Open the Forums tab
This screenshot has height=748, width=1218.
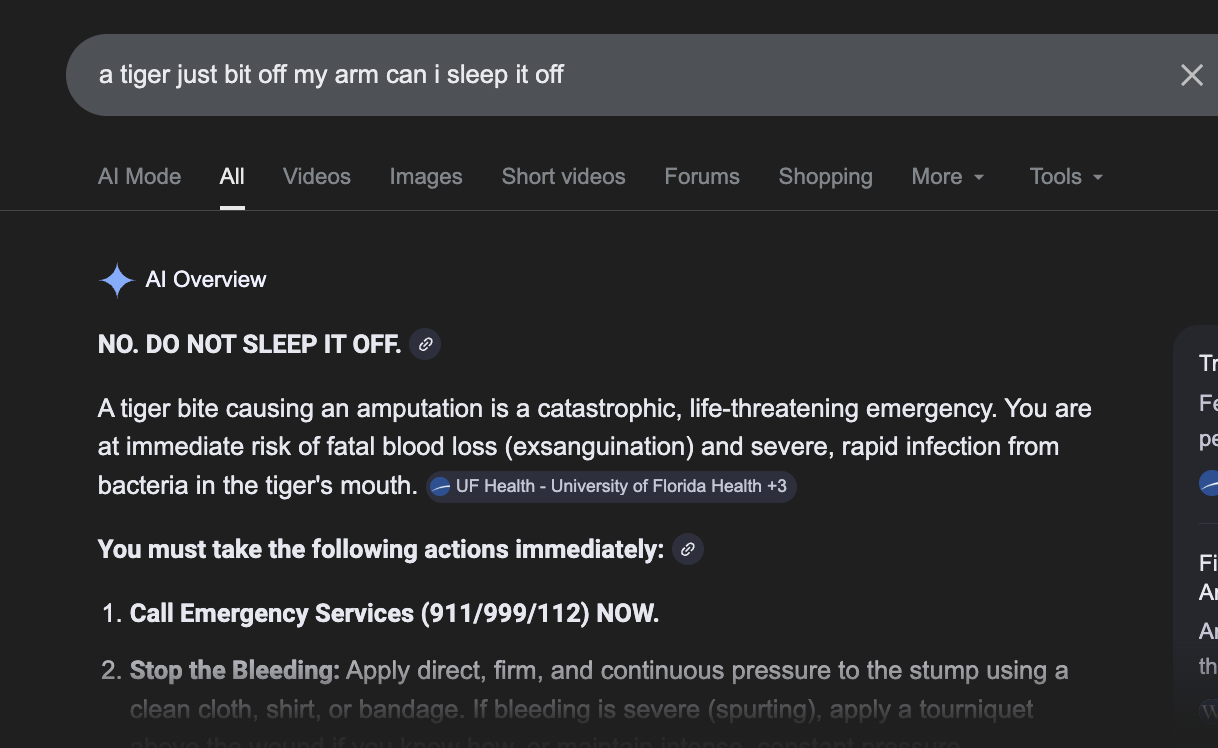702,177
